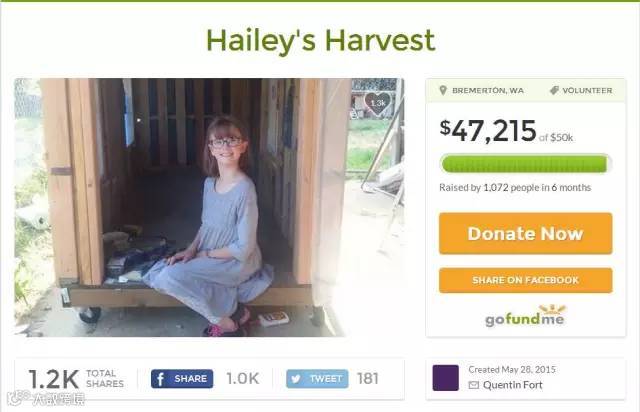Click the 1.2K total shares counter

[x=76, y=379]
